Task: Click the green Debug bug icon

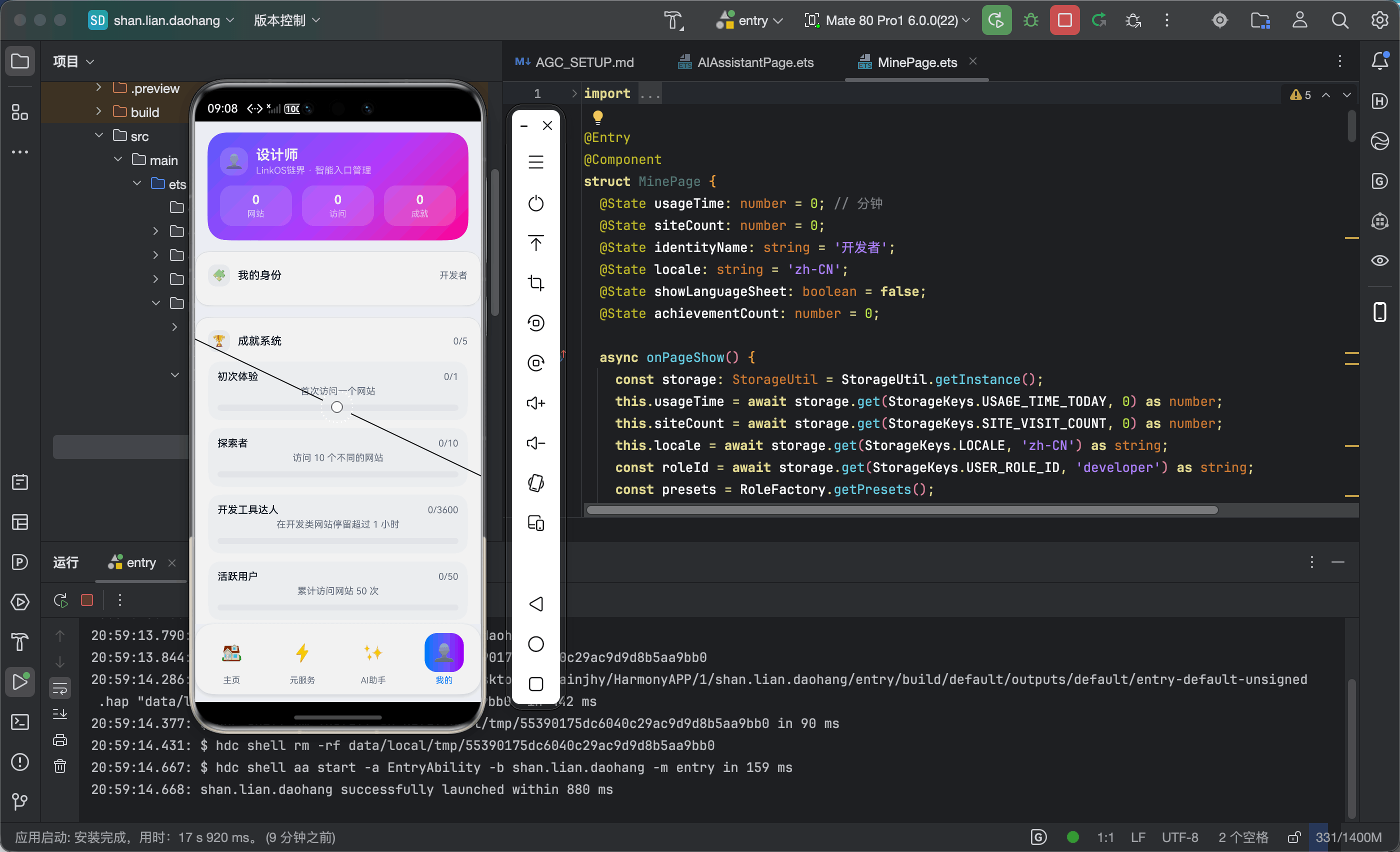Action: coord(1030,20)
